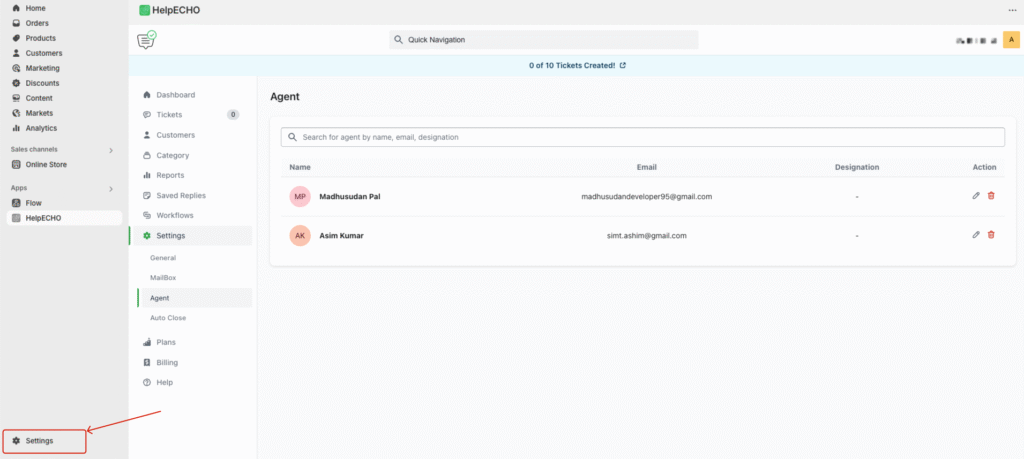Viewport: 1024px width, 459px height.
Task: Focus the Quick Navigation search box
Action: click(544, 40)
